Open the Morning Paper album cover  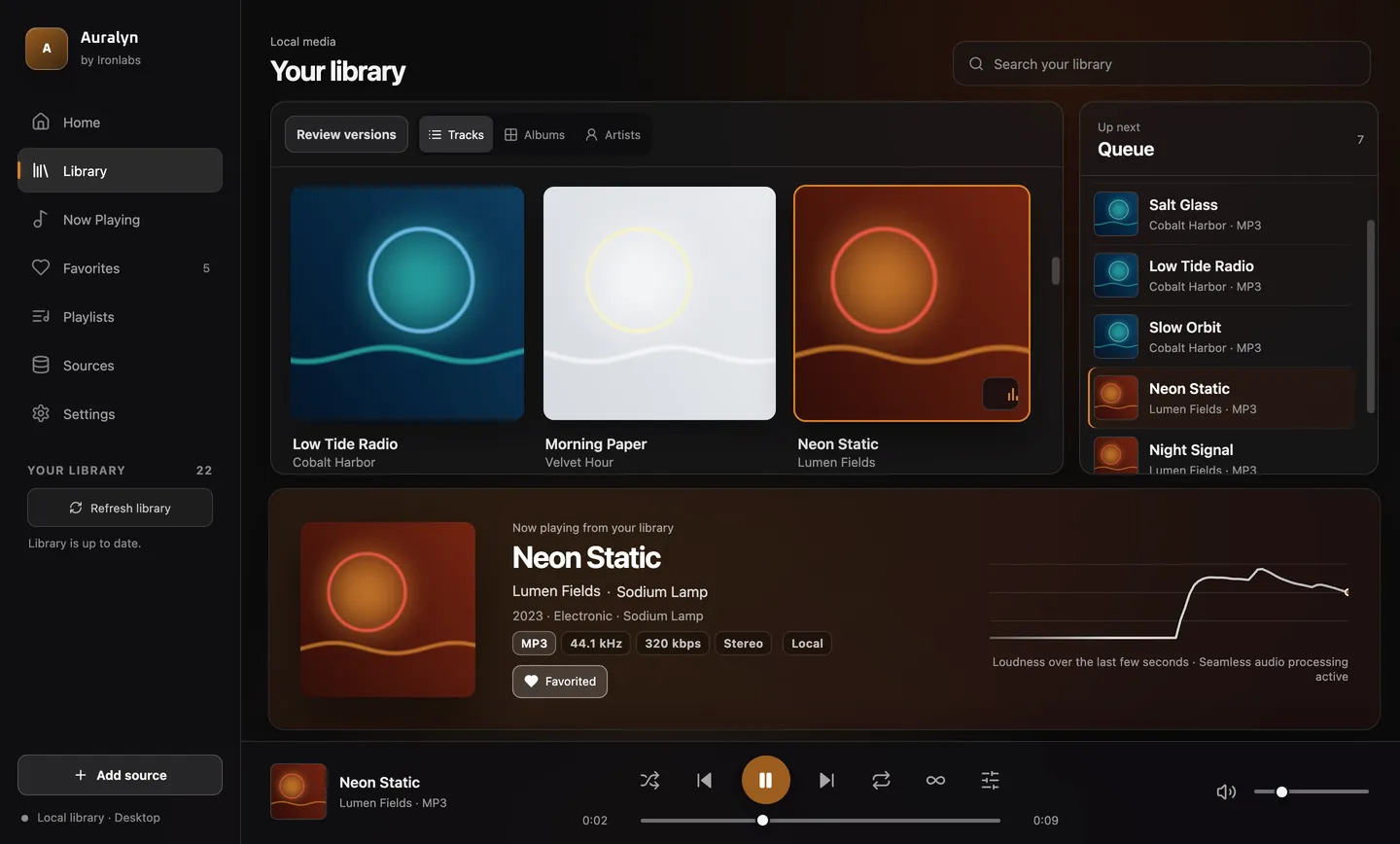[659, 303]
